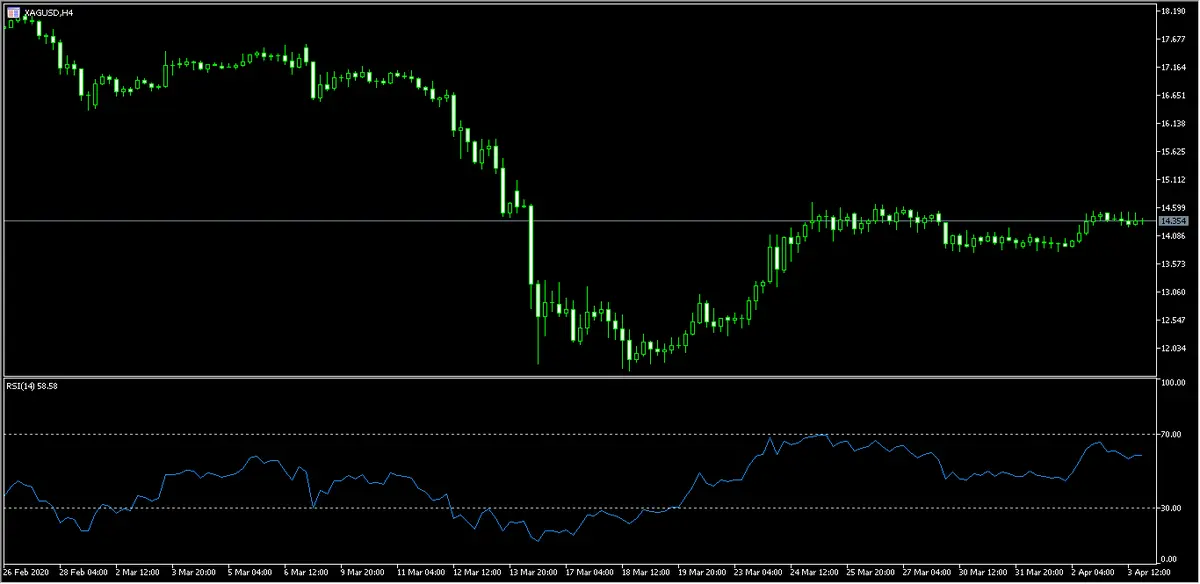Open the time axis at 26 Feb 2020

[29, 572]
